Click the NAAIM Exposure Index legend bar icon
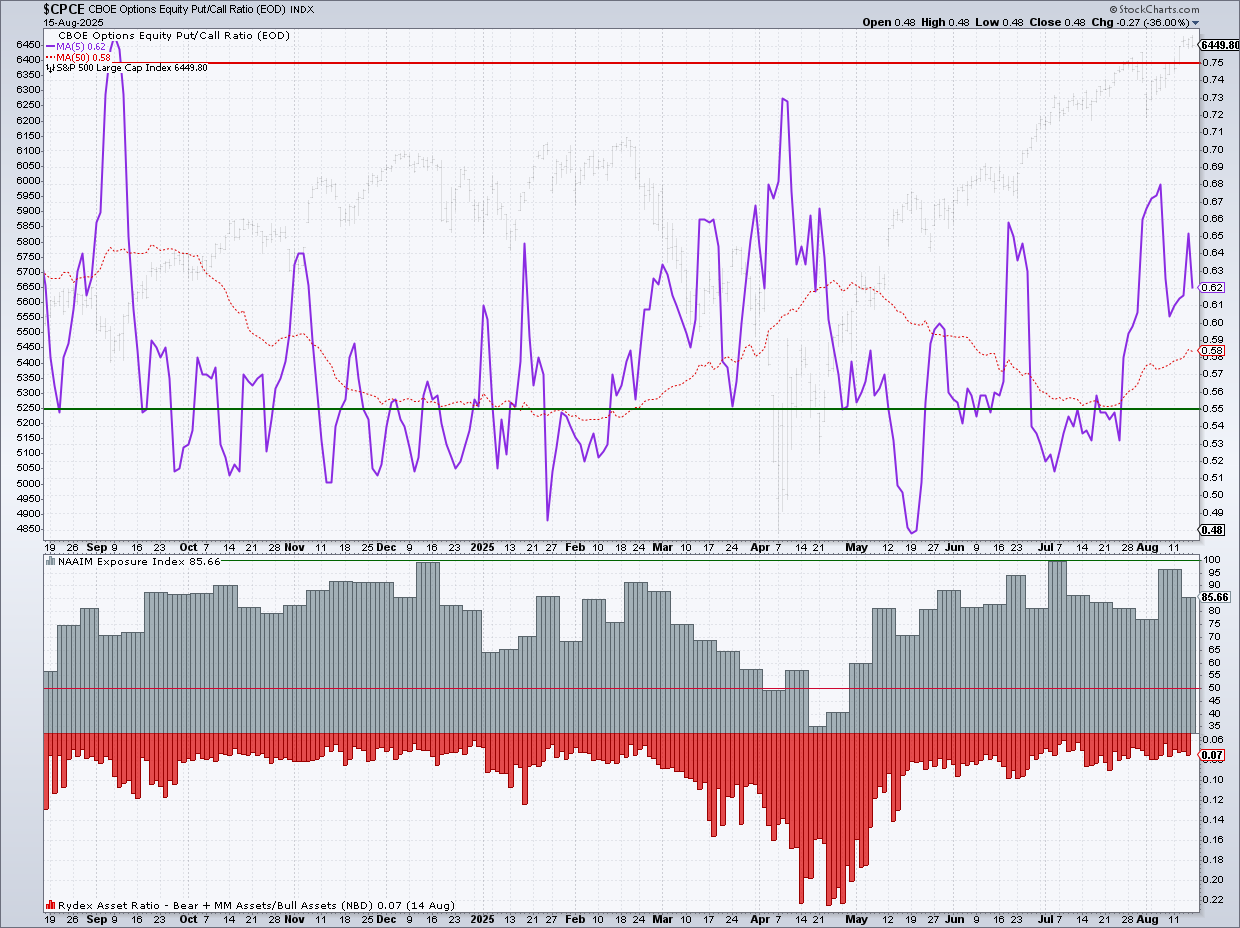Screen dimensions: 1240x928 [50, 562]
